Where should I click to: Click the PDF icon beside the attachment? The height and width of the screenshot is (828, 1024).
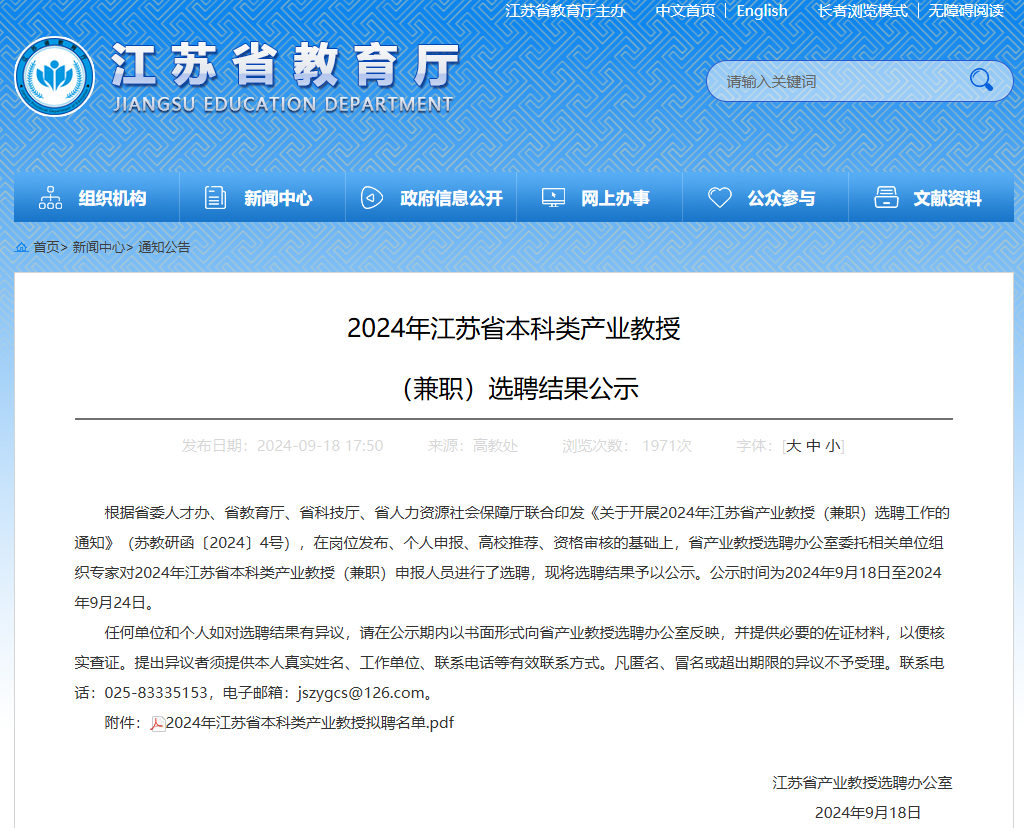click(157, 723)
